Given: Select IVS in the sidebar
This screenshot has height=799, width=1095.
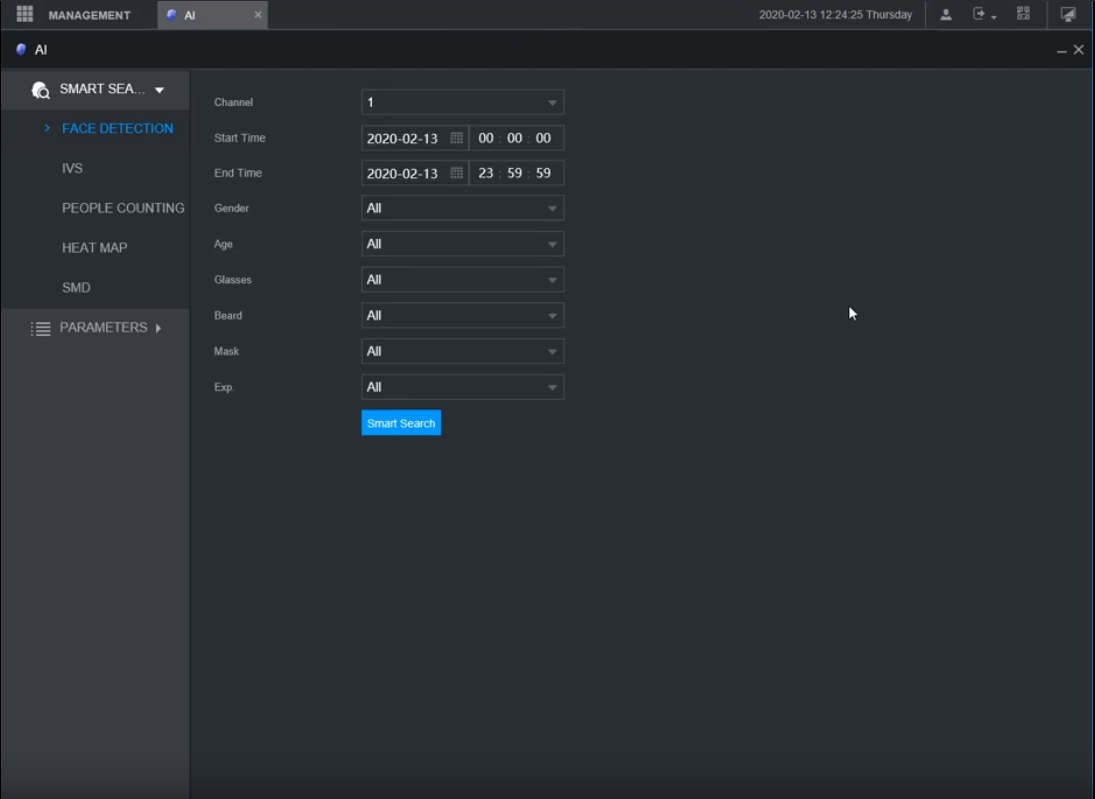Looking at the screenshot, I should (72, 169).
